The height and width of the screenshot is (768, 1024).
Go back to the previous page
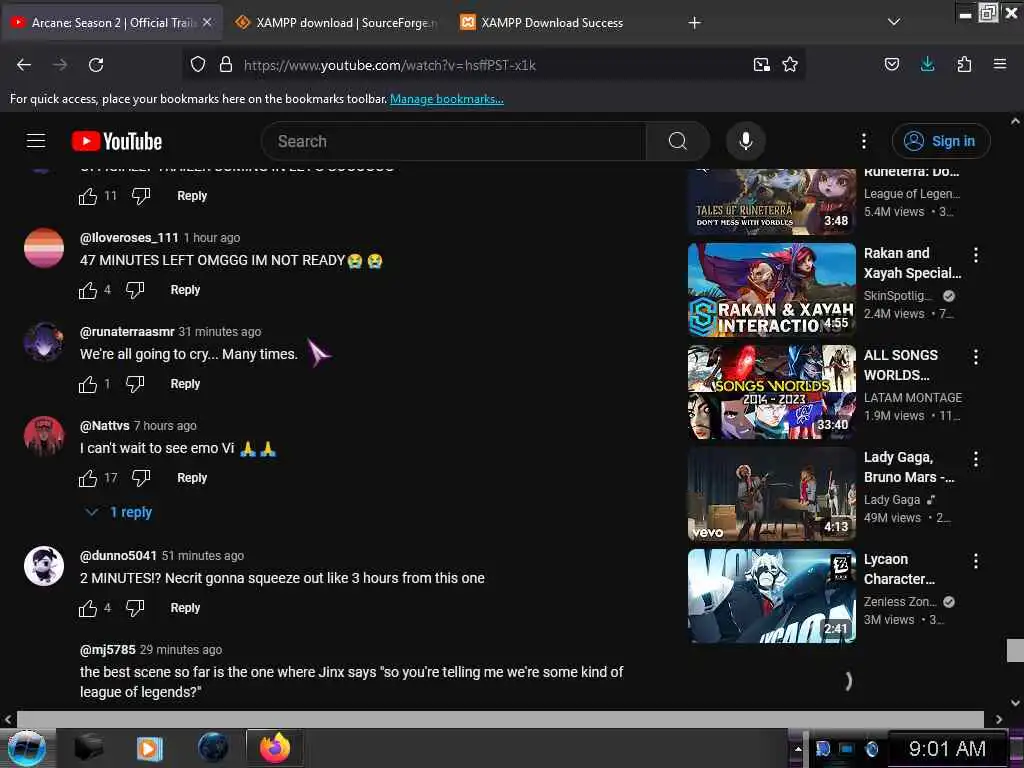(x=24, y=65)
